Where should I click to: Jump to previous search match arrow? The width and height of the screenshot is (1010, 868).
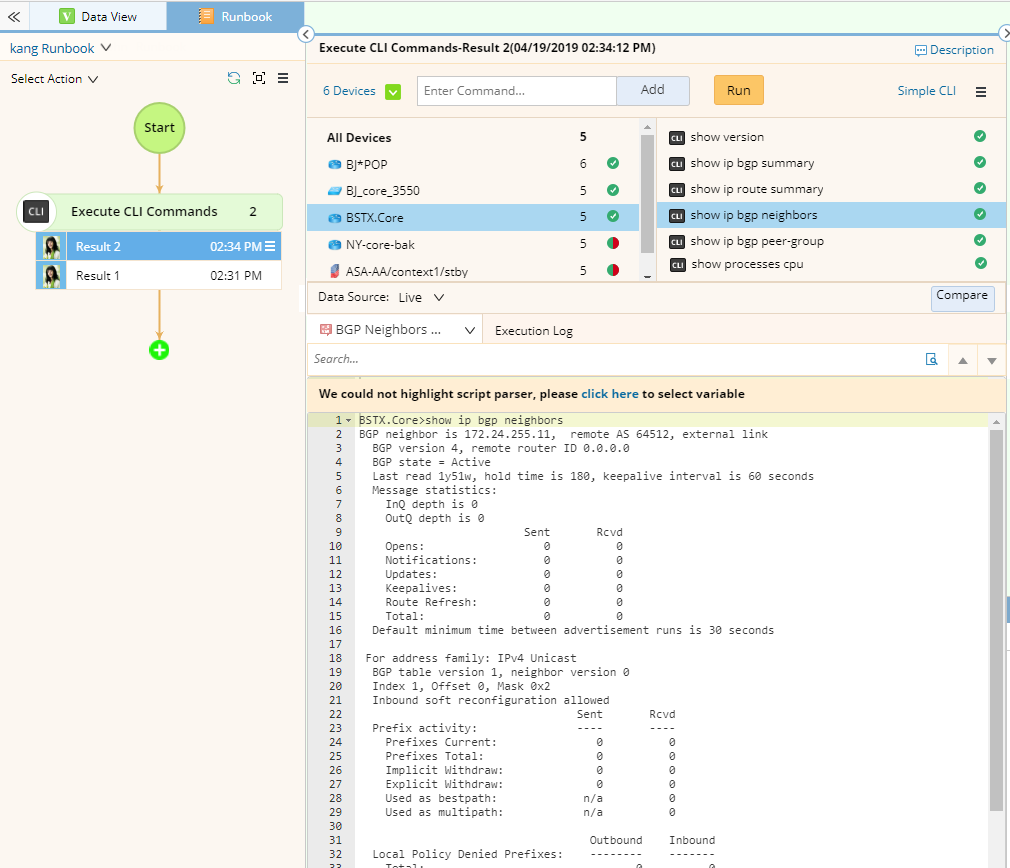tap(963, 360)
